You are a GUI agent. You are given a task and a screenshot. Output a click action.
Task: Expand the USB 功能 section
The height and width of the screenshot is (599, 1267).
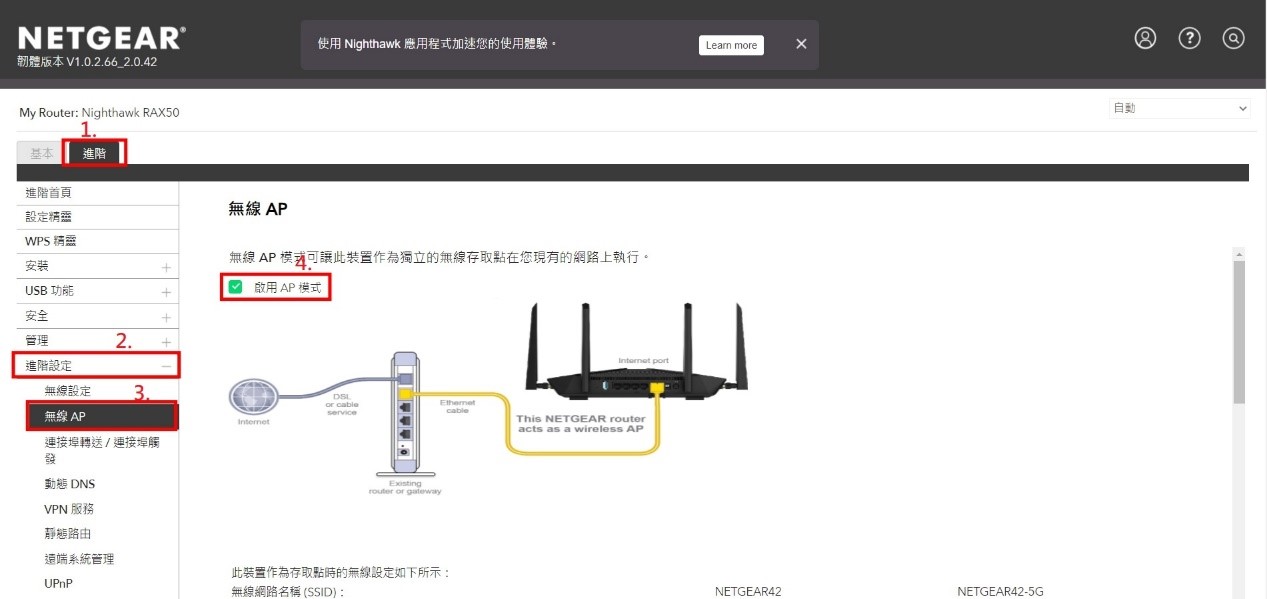click(98, 291)
